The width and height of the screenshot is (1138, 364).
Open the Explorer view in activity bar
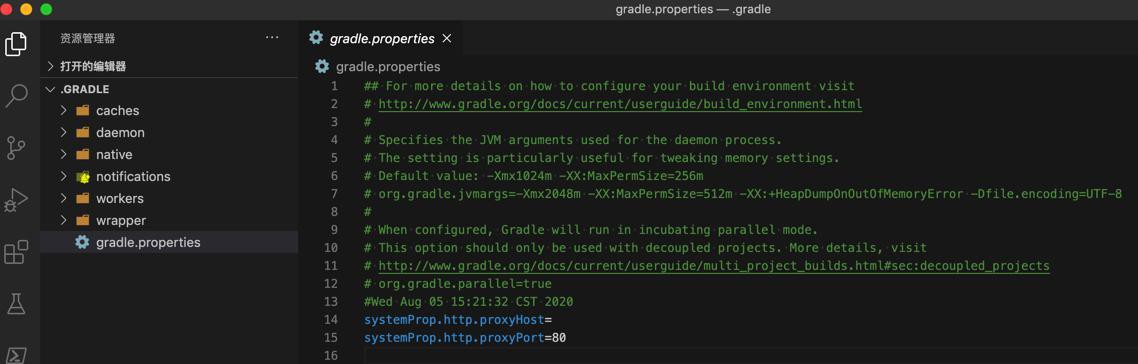(16, 44)
